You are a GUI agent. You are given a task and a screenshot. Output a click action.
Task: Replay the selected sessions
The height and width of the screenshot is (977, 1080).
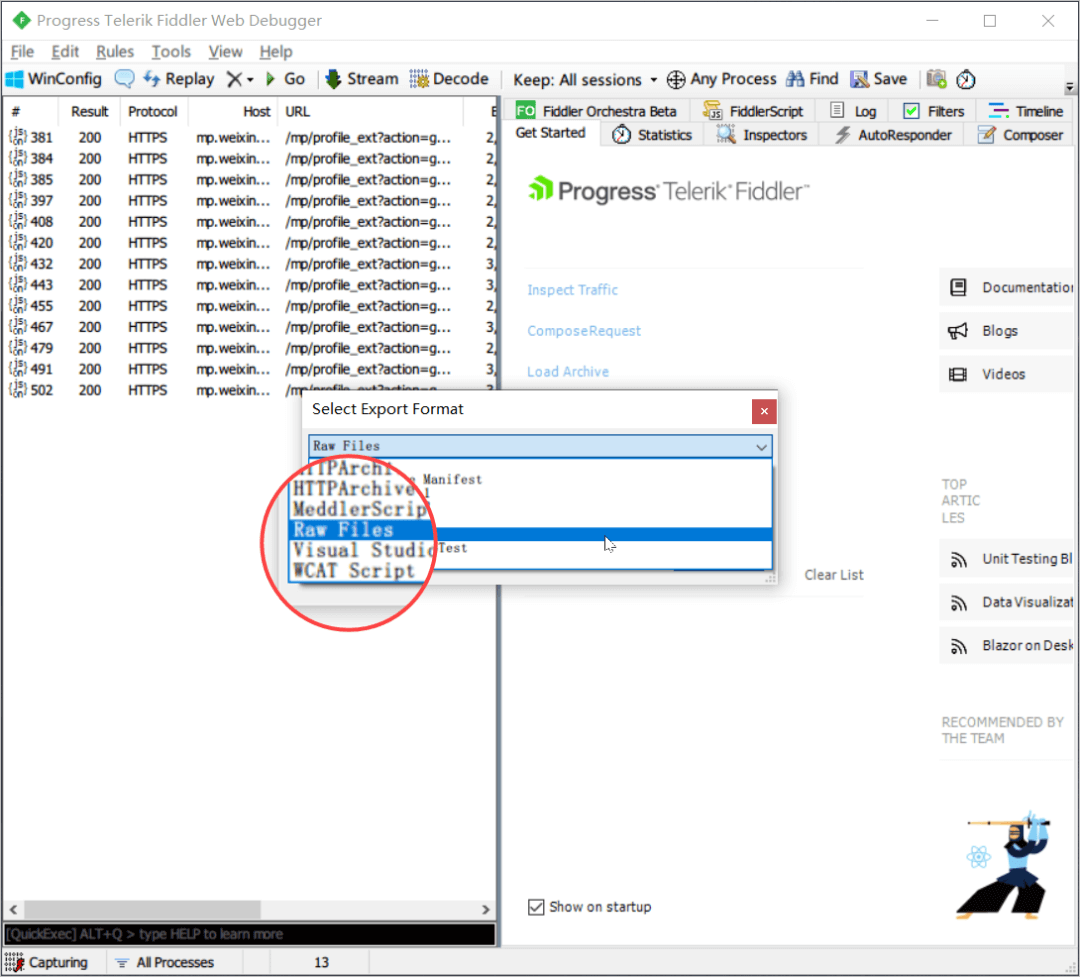tap(179, 79)
